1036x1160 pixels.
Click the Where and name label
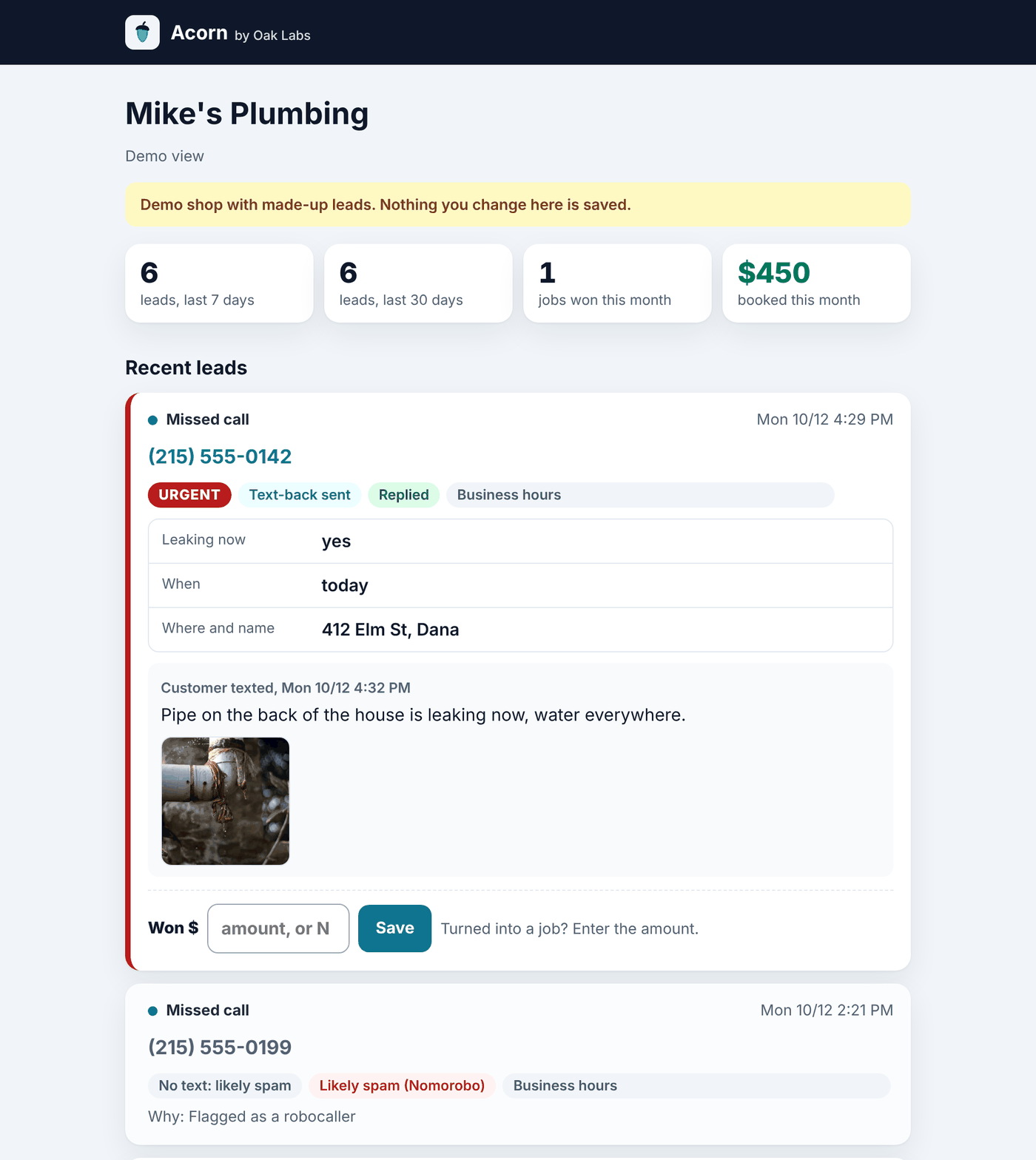tap(218, 628)
